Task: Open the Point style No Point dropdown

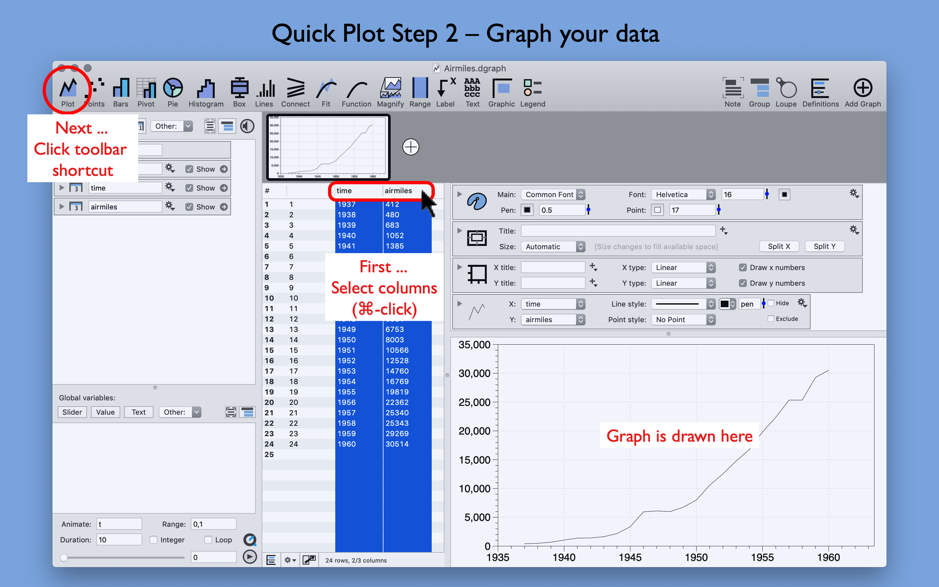Action: [682, 318]
